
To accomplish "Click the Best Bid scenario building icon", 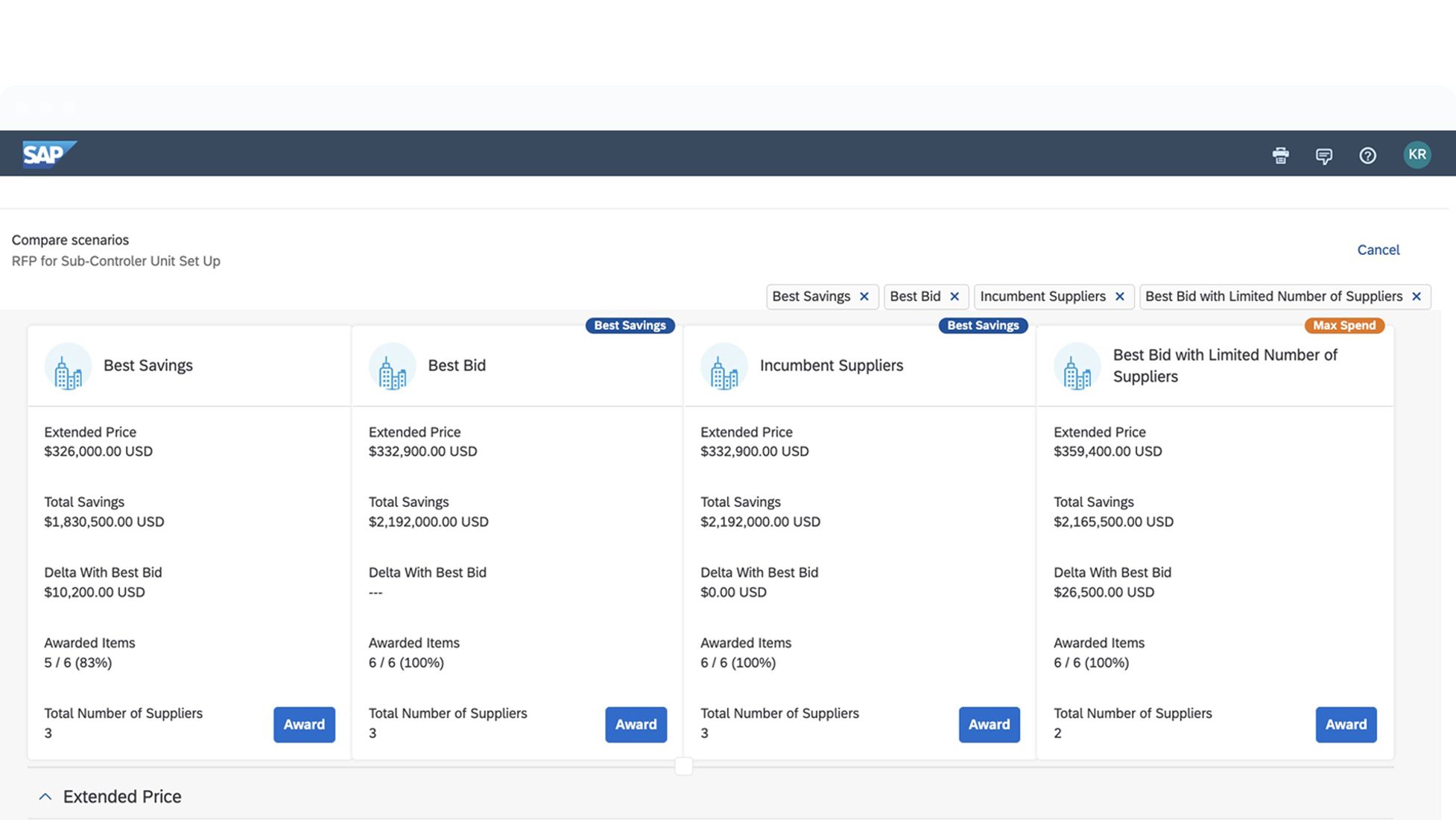I will pyautogui.click(x=392, y=367).
